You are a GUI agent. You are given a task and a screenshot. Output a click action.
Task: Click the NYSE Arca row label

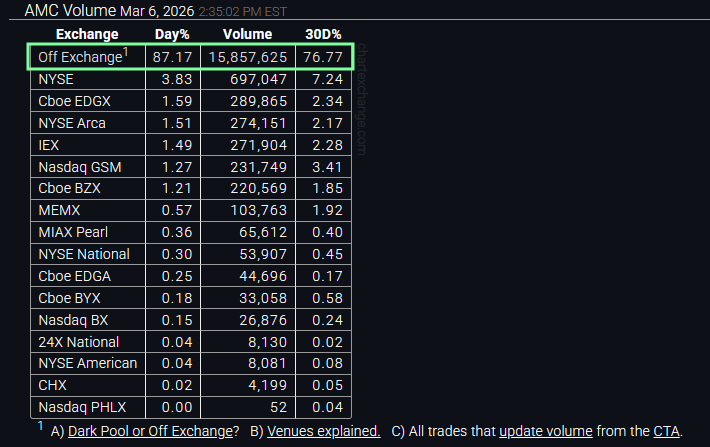point(72,123)
